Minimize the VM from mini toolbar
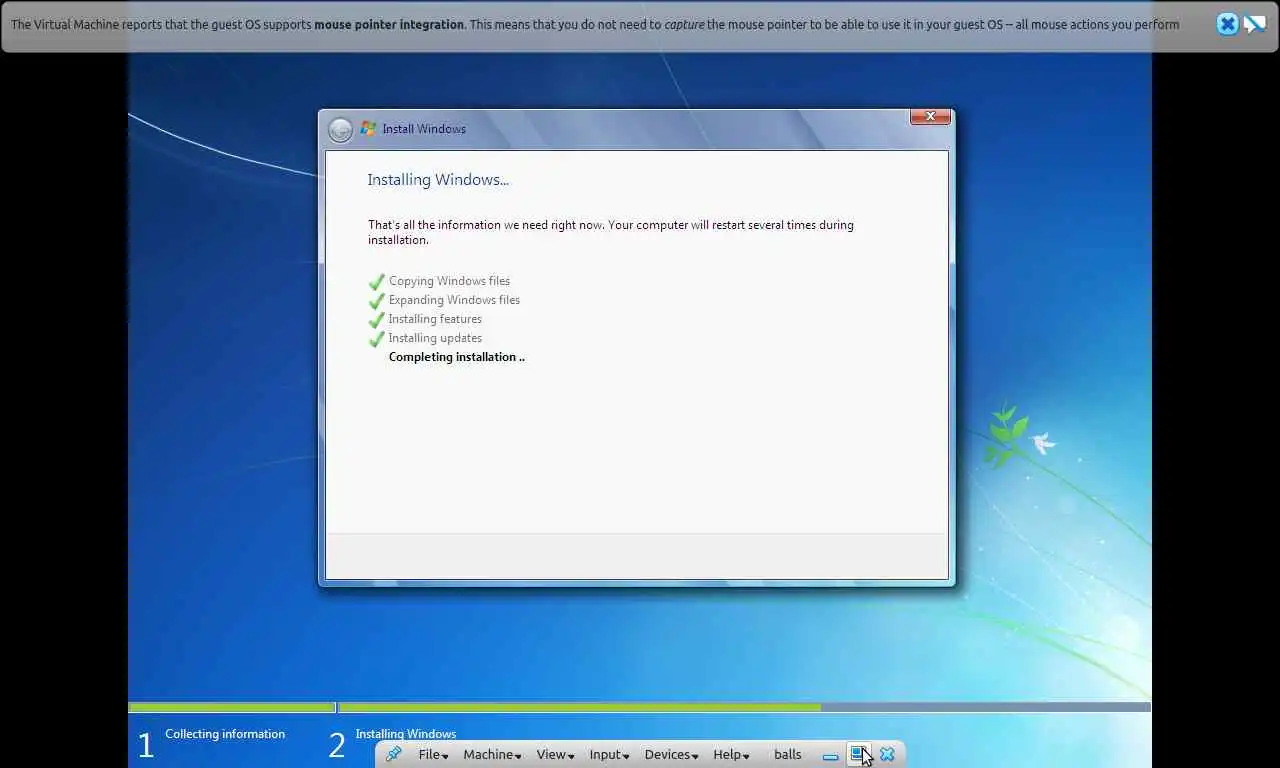 click(830, 756)
